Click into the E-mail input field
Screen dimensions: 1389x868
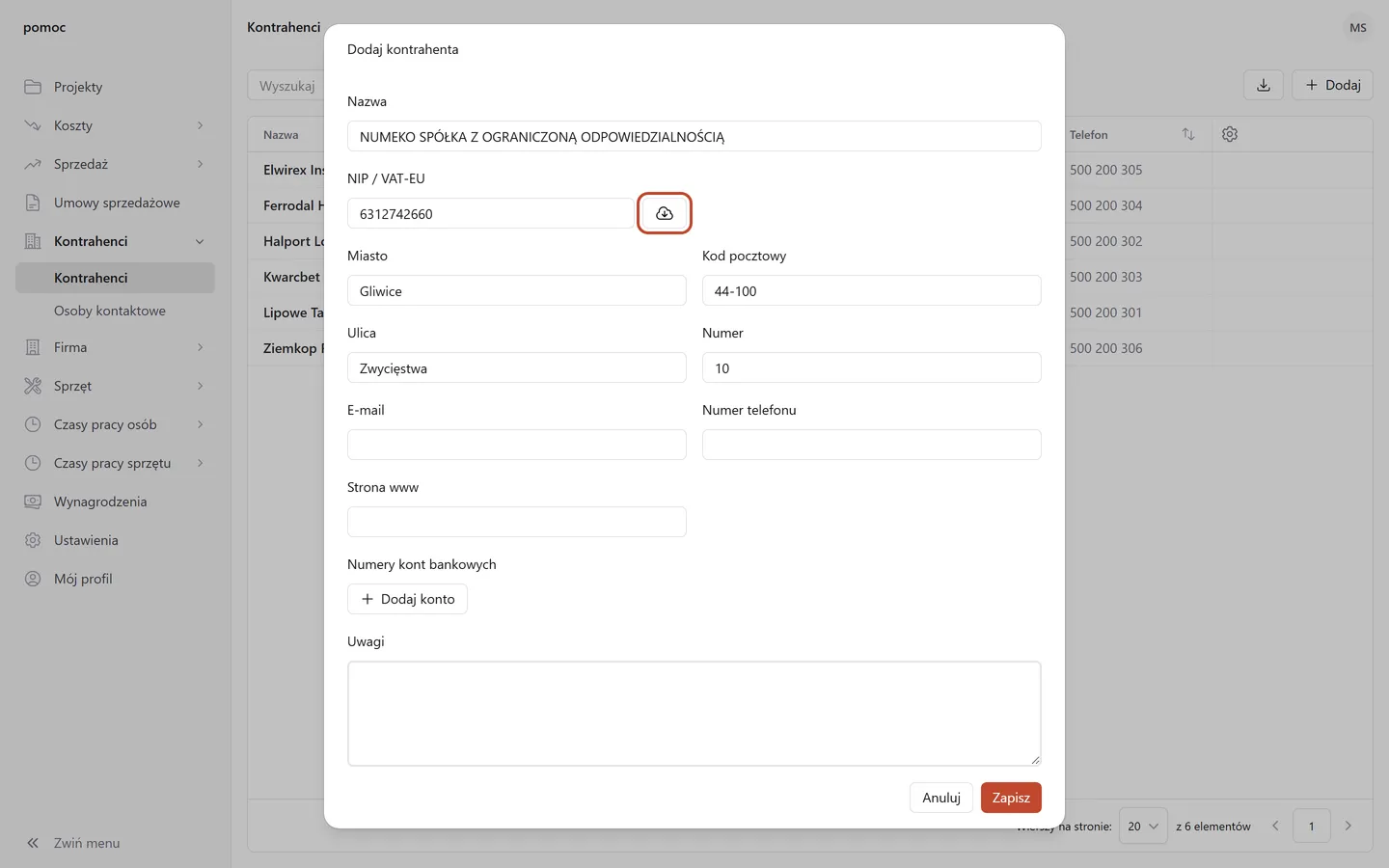517,445
